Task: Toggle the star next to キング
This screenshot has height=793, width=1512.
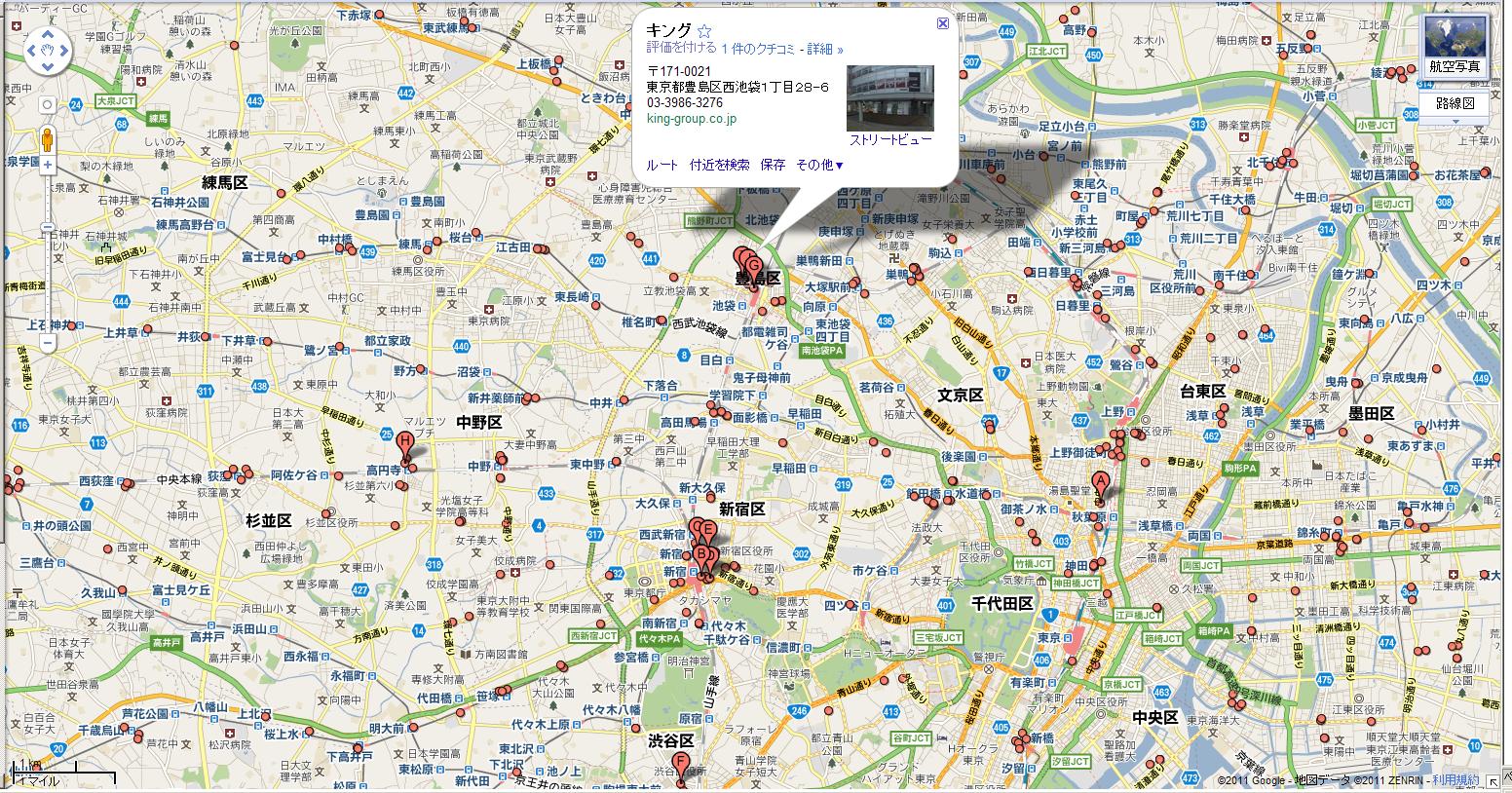Action: (x=704, y=31)
